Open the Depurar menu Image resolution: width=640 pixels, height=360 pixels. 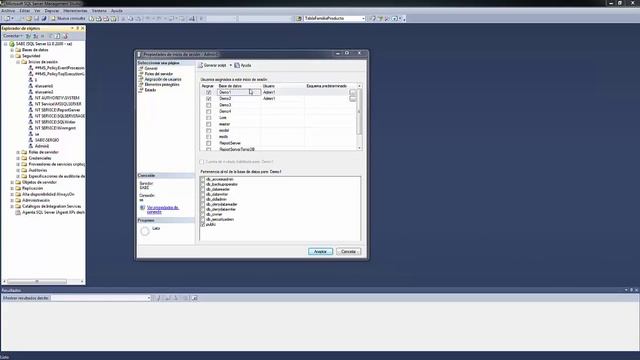tap(52, 11)
